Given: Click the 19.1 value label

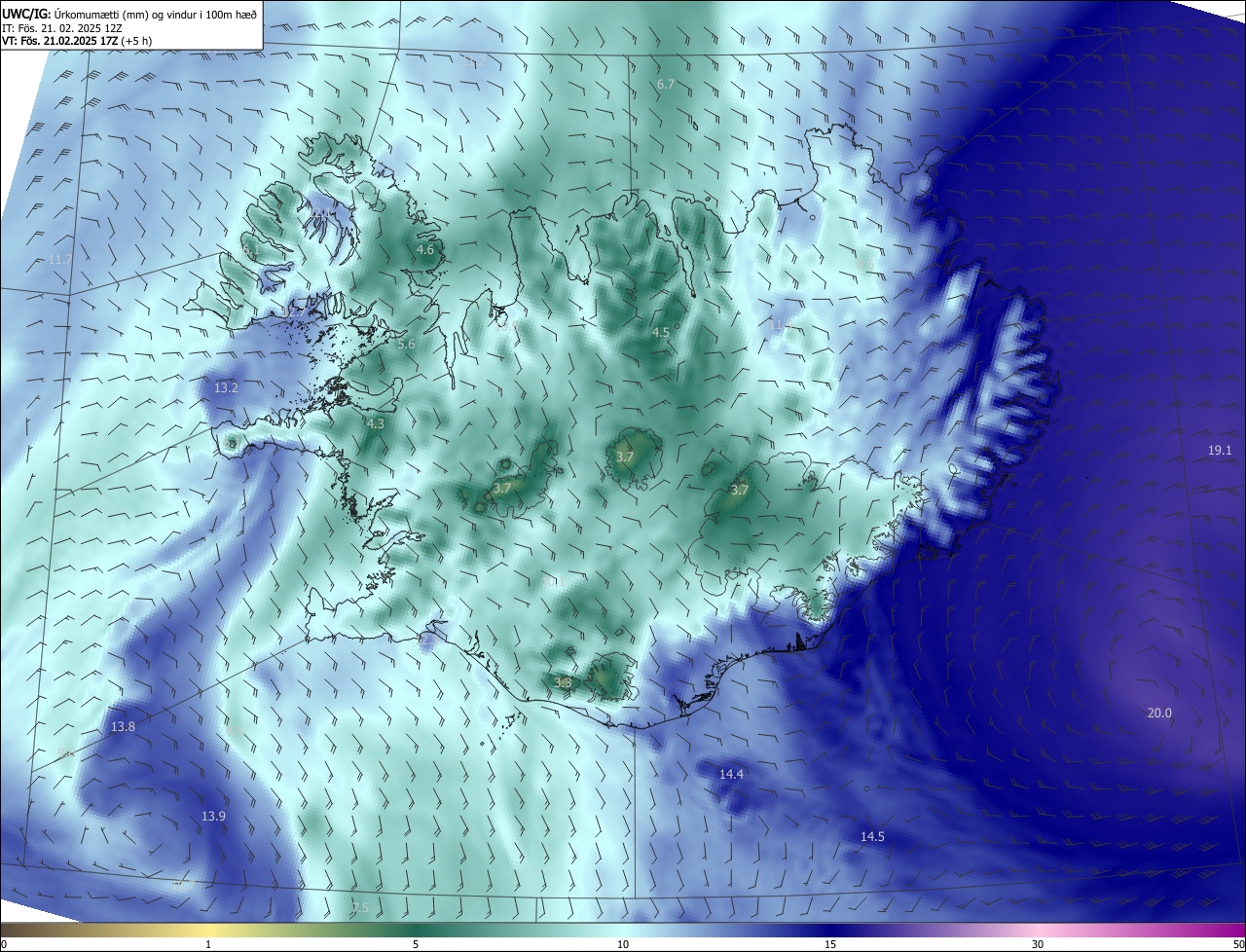Looking at the screenshot, I should coord(1220,450).
